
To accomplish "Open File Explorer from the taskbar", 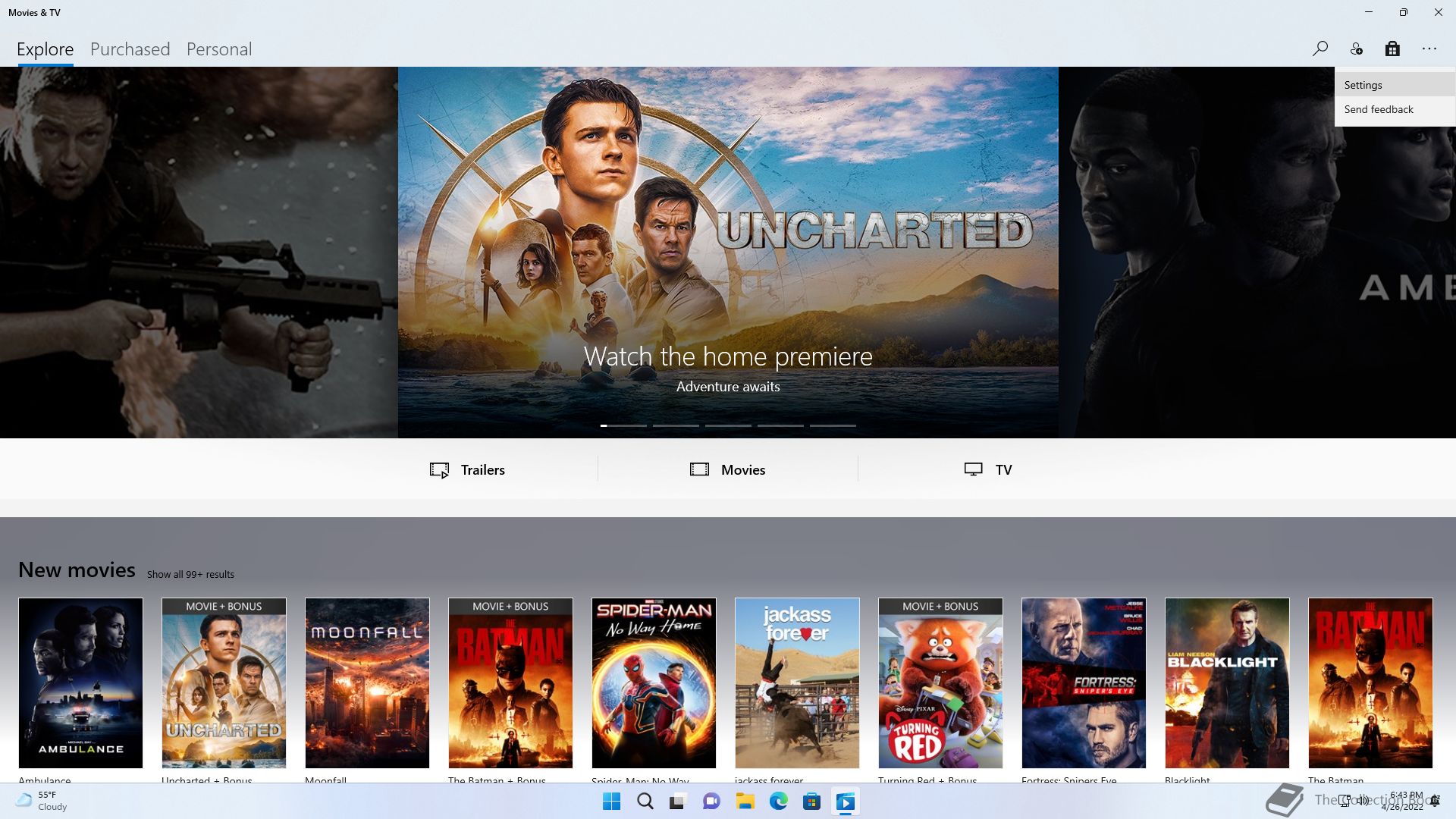I will coord(745,802).
